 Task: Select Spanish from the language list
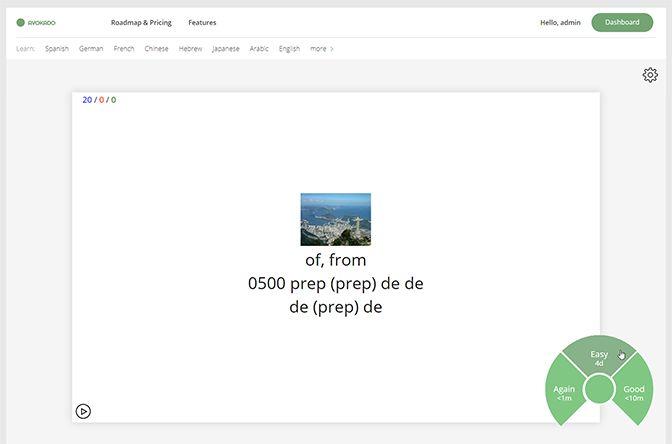[57, 48]
